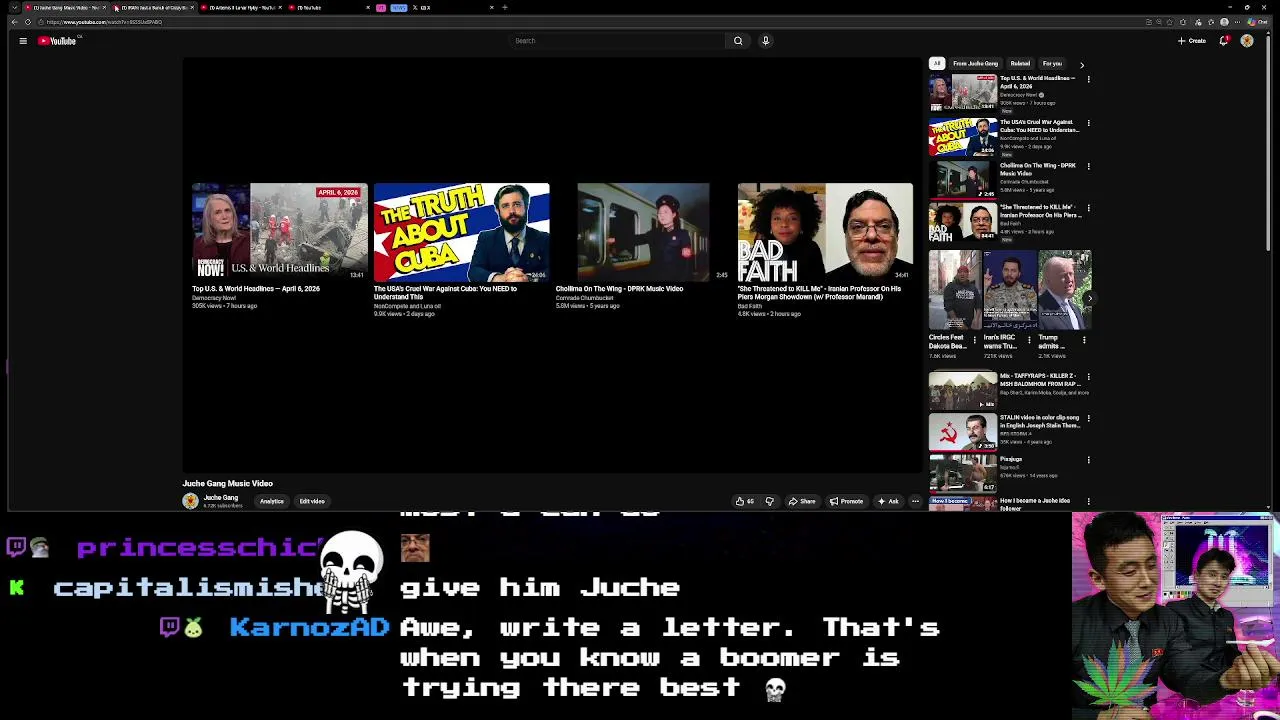Share the Juche Gang Music Video
The height and width of the screenshot is (720, 1280).
[802, 502]
